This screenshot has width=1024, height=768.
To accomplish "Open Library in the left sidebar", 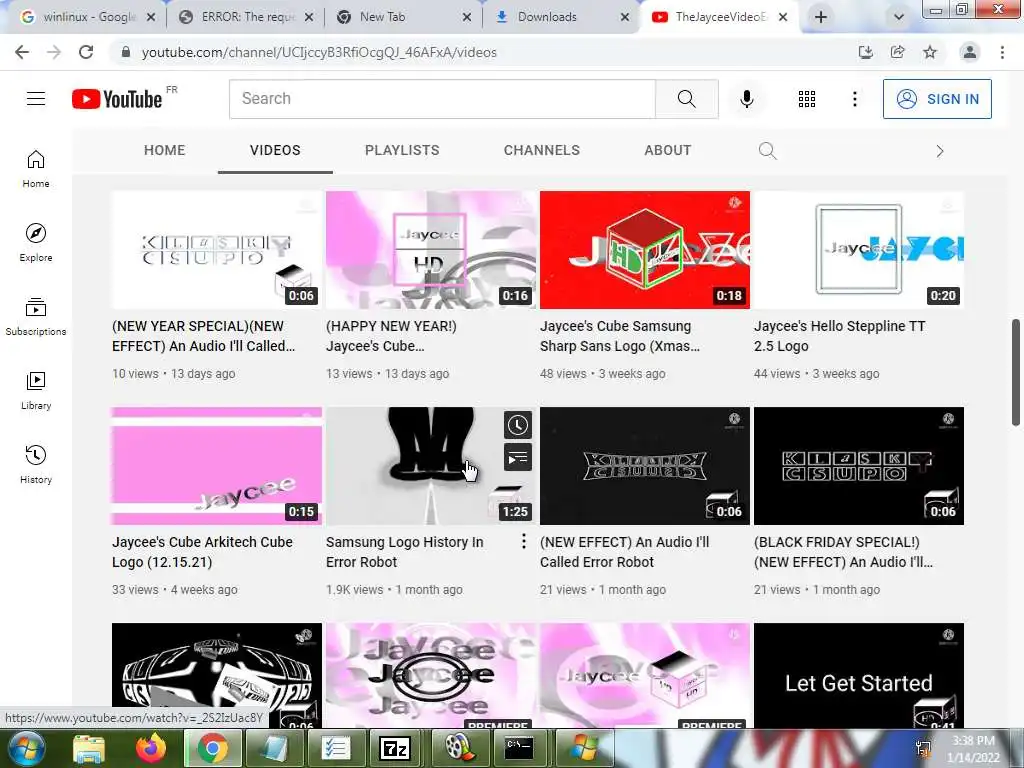I will coord(36,391).
